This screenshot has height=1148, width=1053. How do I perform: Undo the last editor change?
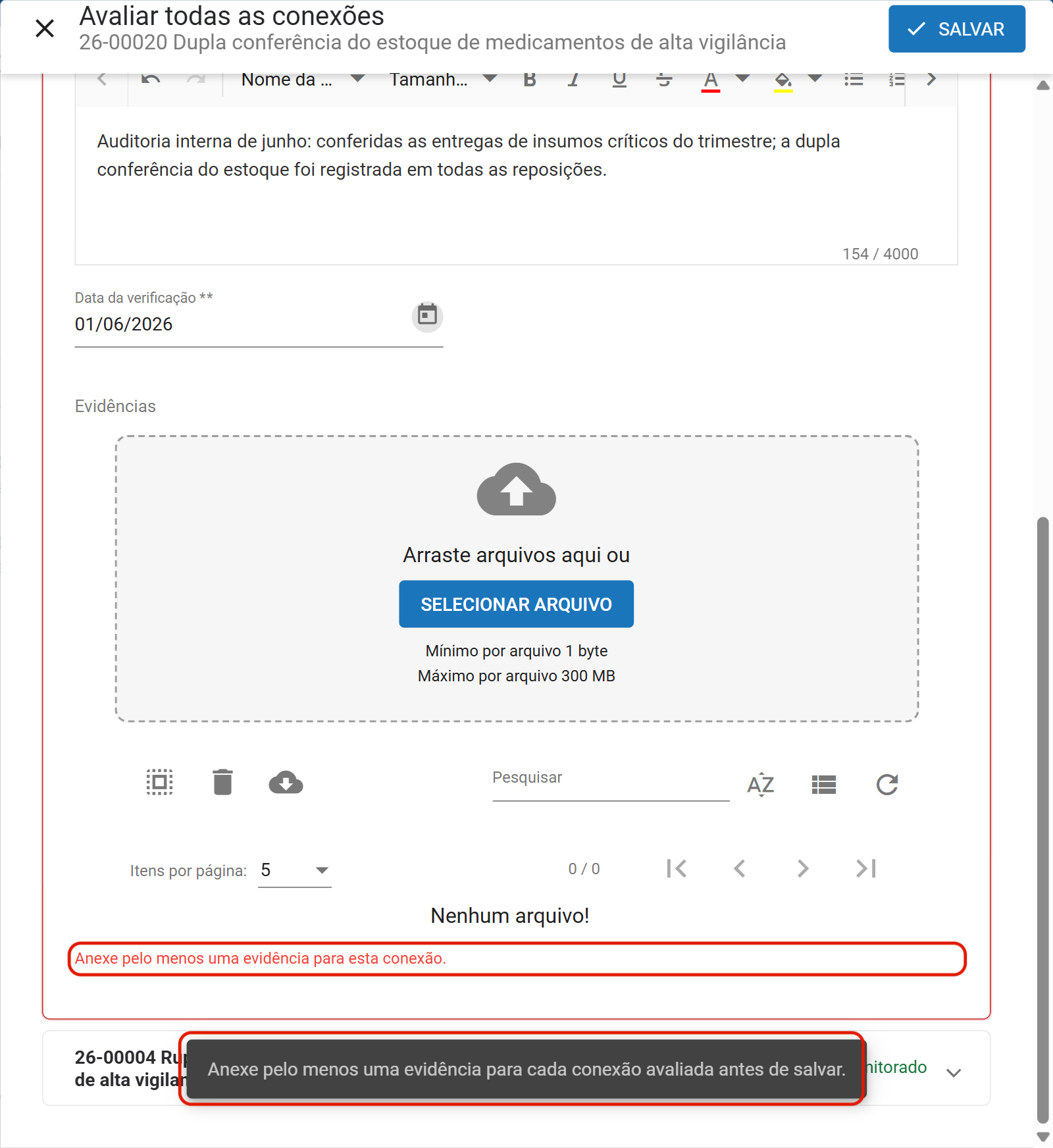coord(151,80)
